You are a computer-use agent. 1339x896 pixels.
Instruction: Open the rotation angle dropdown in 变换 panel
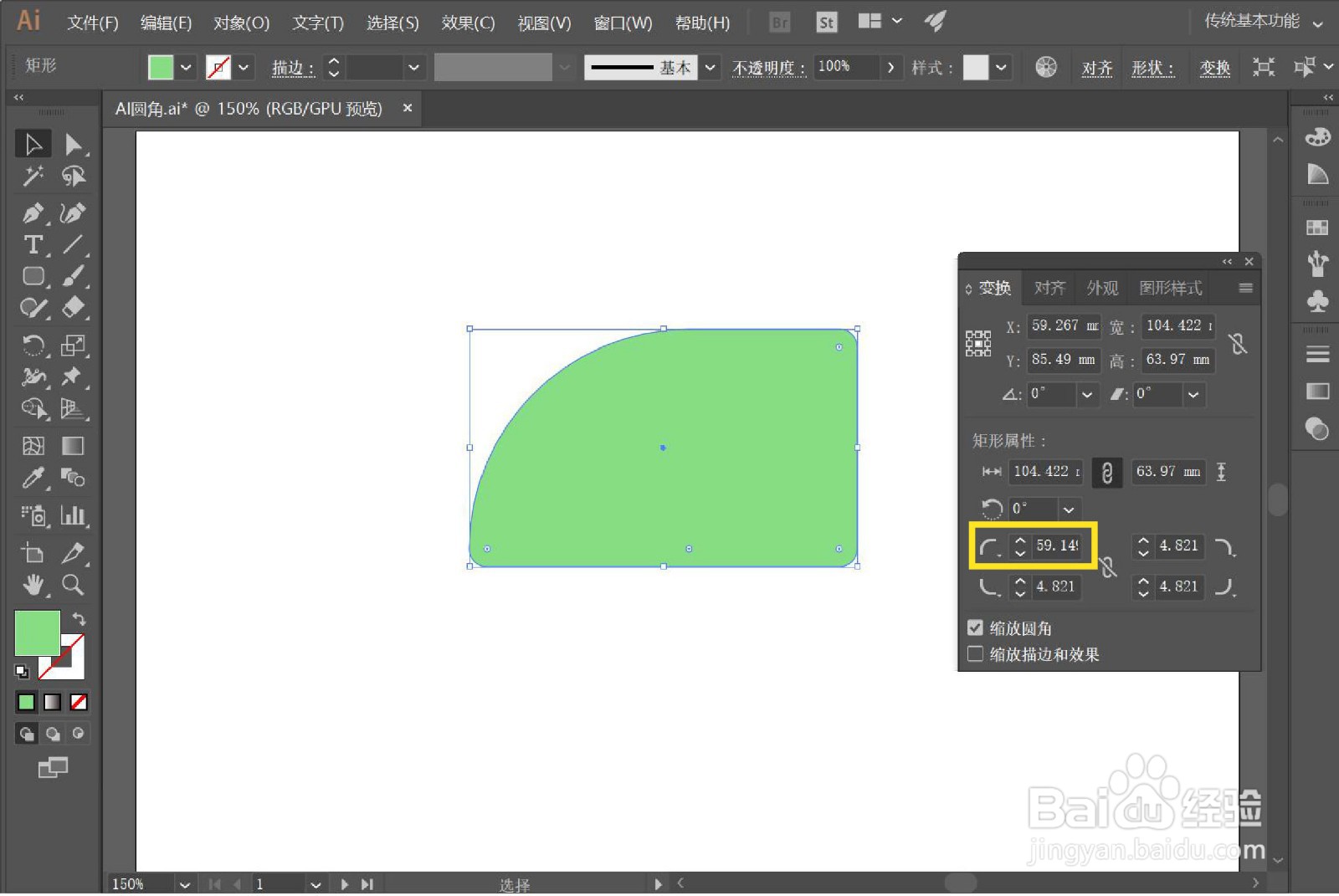click(x=1086, y=394)
